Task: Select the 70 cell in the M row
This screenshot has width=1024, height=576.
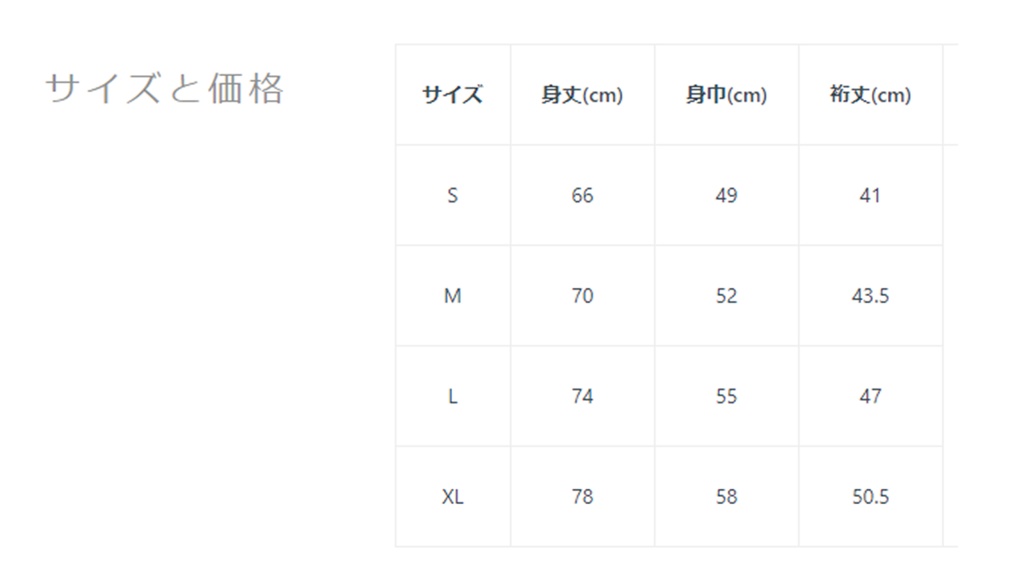Action: pos(582,296)
